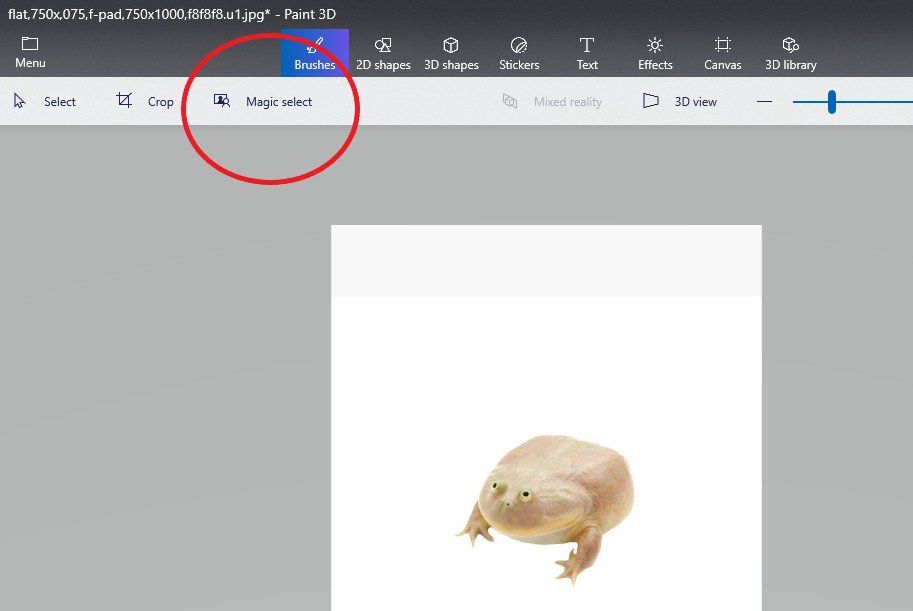913x611 pixels.
Task: Activate the Crop tool
Action: point(148,101)
